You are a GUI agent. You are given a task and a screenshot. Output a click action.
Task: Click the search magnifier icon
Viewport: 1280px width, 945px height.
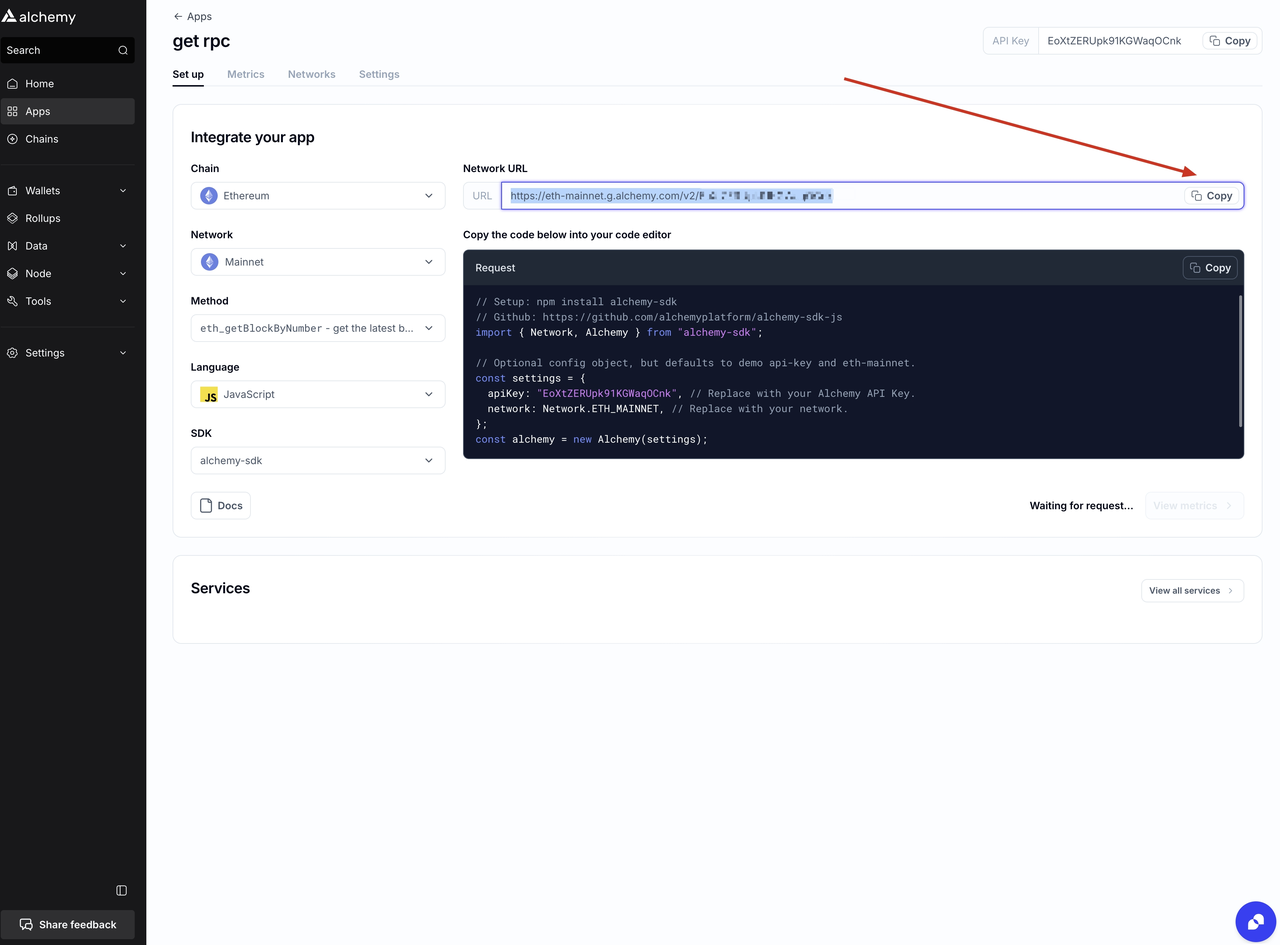(123, 50)
